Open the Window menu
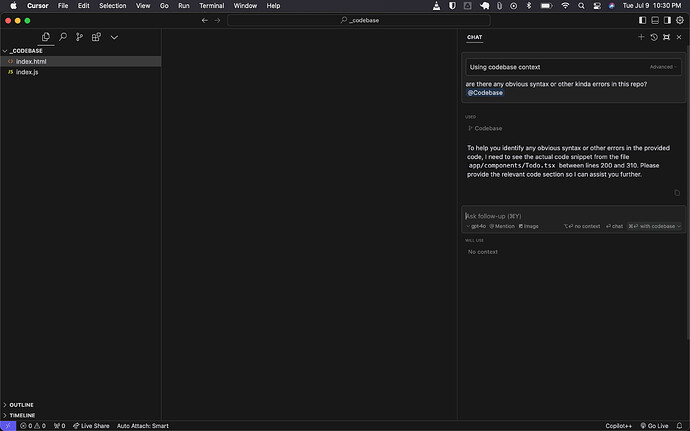Viewport: 690px width, 431px height. 245,6
